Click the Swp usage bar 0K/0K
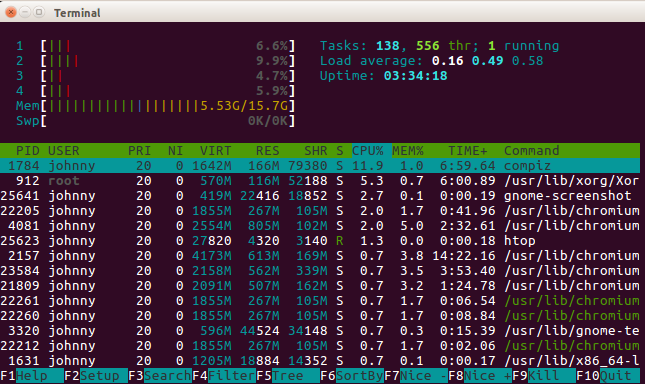 [x=156, y=121]
